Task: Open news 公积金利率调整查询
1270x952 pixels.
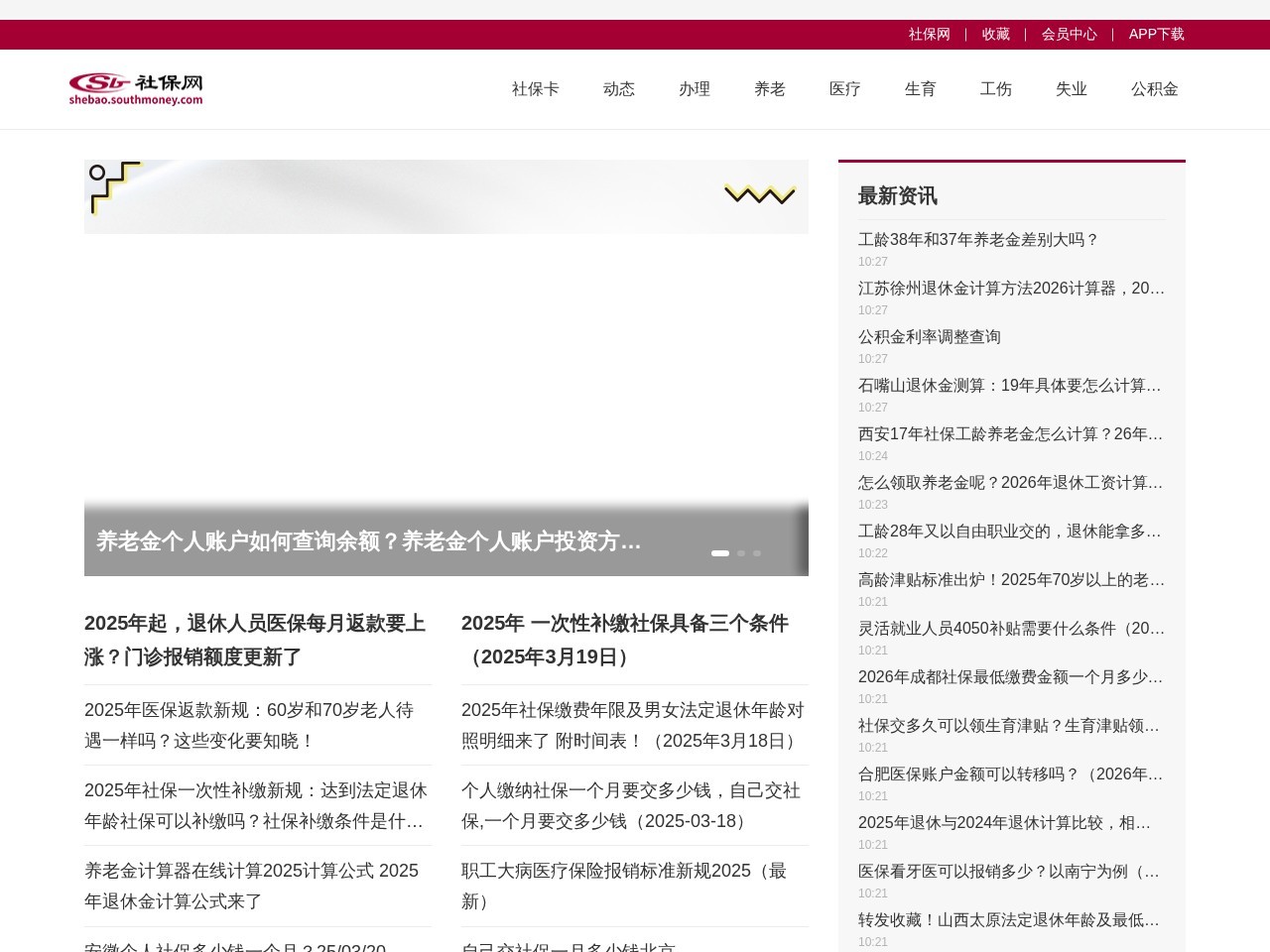Action: pos(930,337)
